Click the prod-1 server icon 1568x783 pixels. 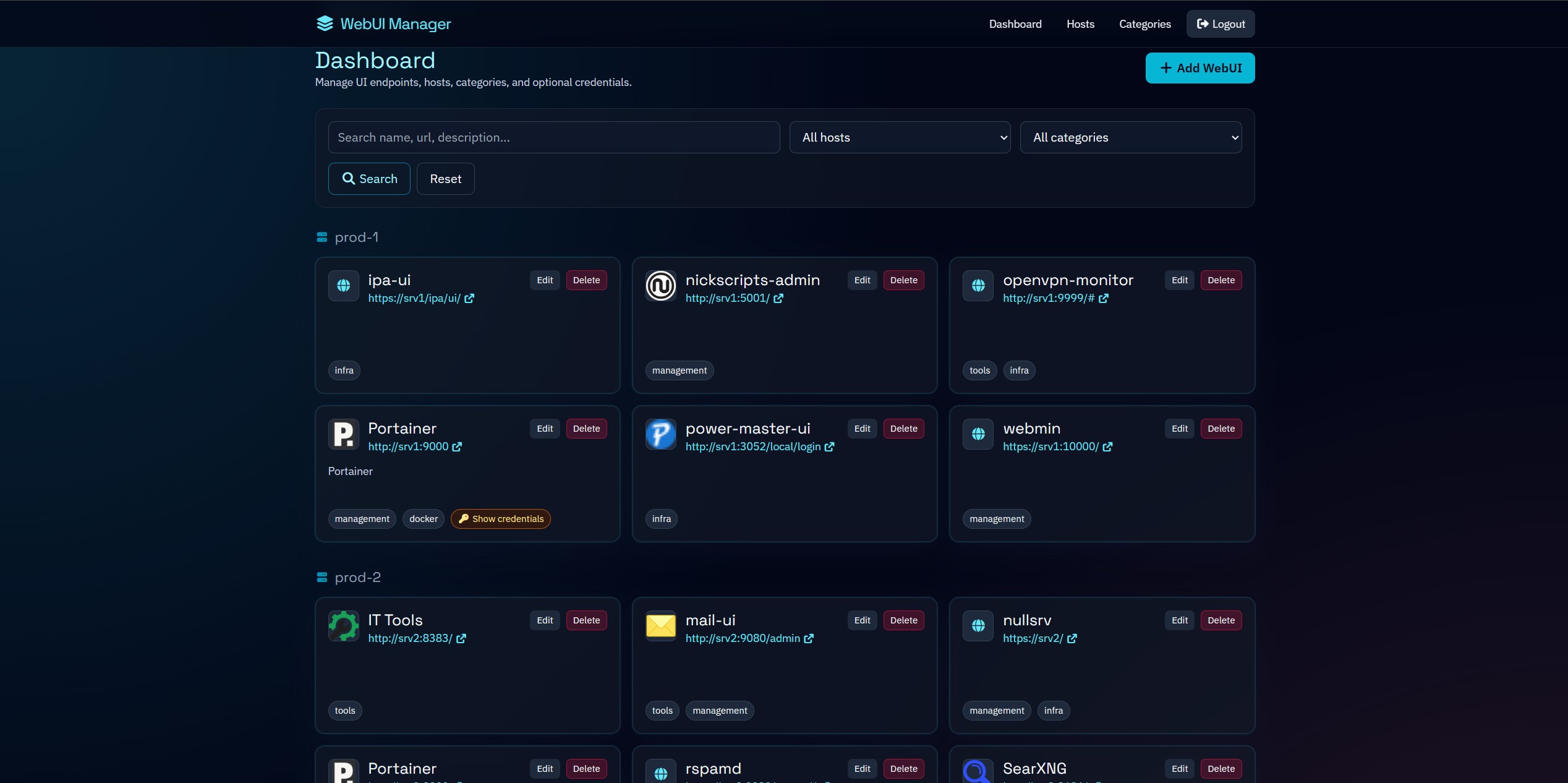tap(322, 237)
